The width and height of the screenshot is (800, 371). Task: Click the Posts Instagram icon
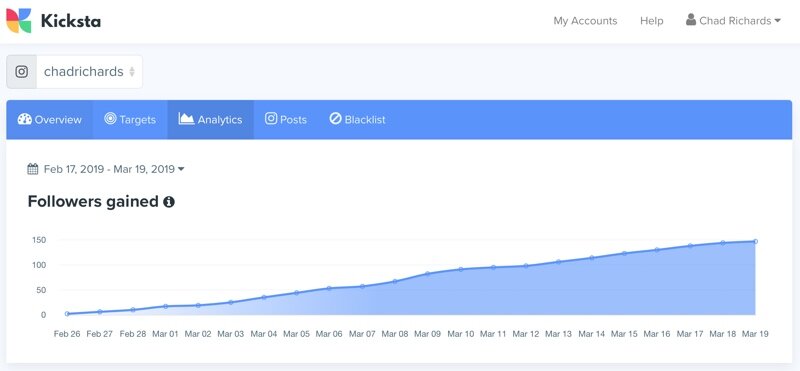click(x=271, y=118)
